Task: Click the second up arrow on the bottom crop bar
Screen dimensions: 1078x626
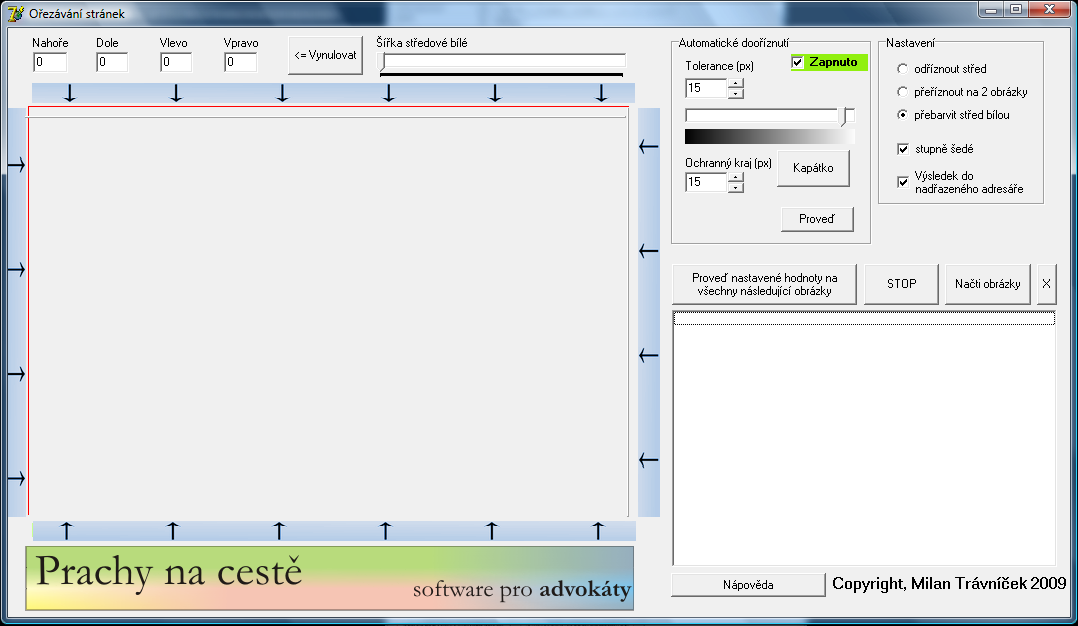Action: pos(173,530)
